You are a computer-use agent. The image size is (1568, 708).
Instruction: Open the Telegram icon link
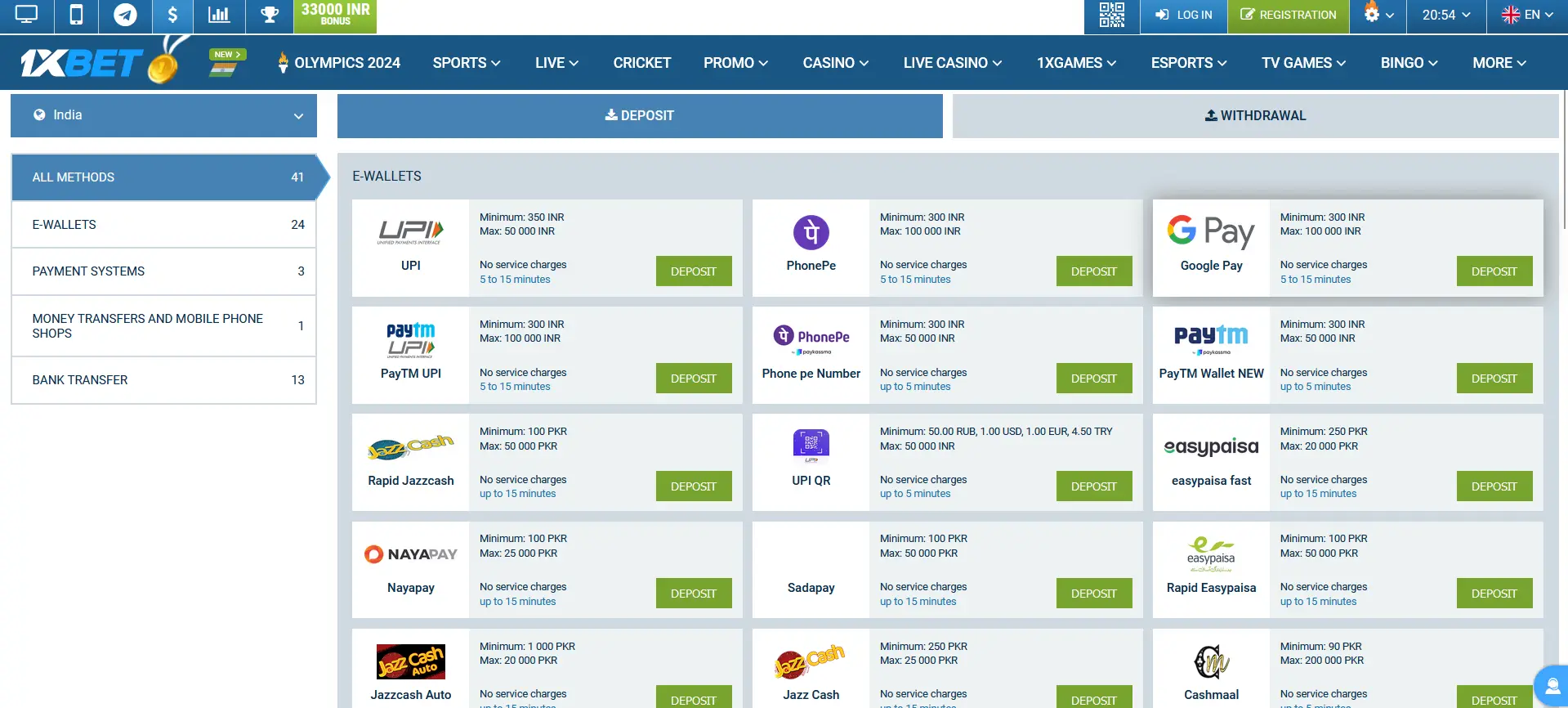click(x=125, y=16)
